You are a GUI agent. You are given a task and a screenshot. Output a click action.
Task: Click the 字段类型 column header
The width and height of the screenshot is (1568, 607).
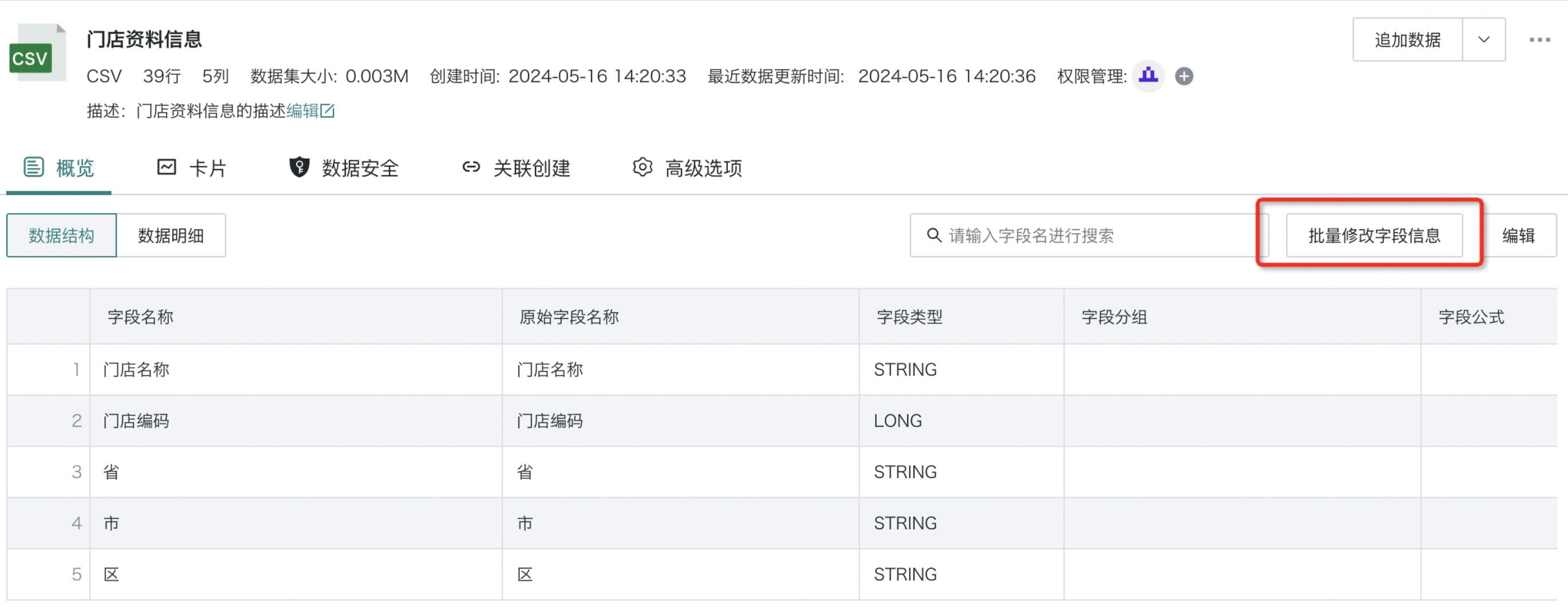pyautogui.click(x=909, y=317)
